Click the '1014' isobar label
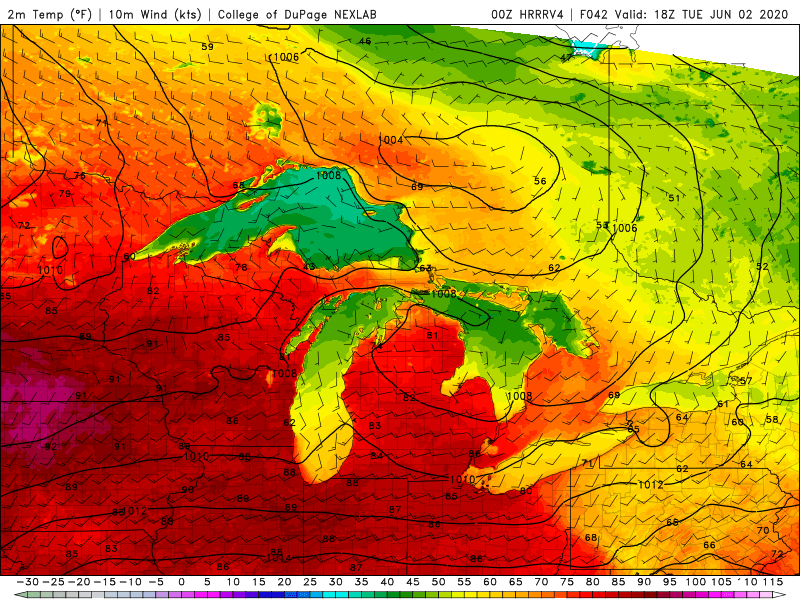This screenshot has height=600, width=800. (279, 558)
